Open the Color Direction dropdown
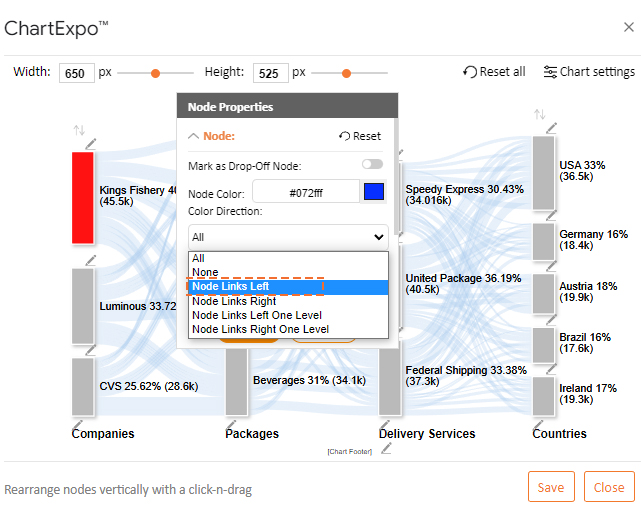 coord(288,237)
